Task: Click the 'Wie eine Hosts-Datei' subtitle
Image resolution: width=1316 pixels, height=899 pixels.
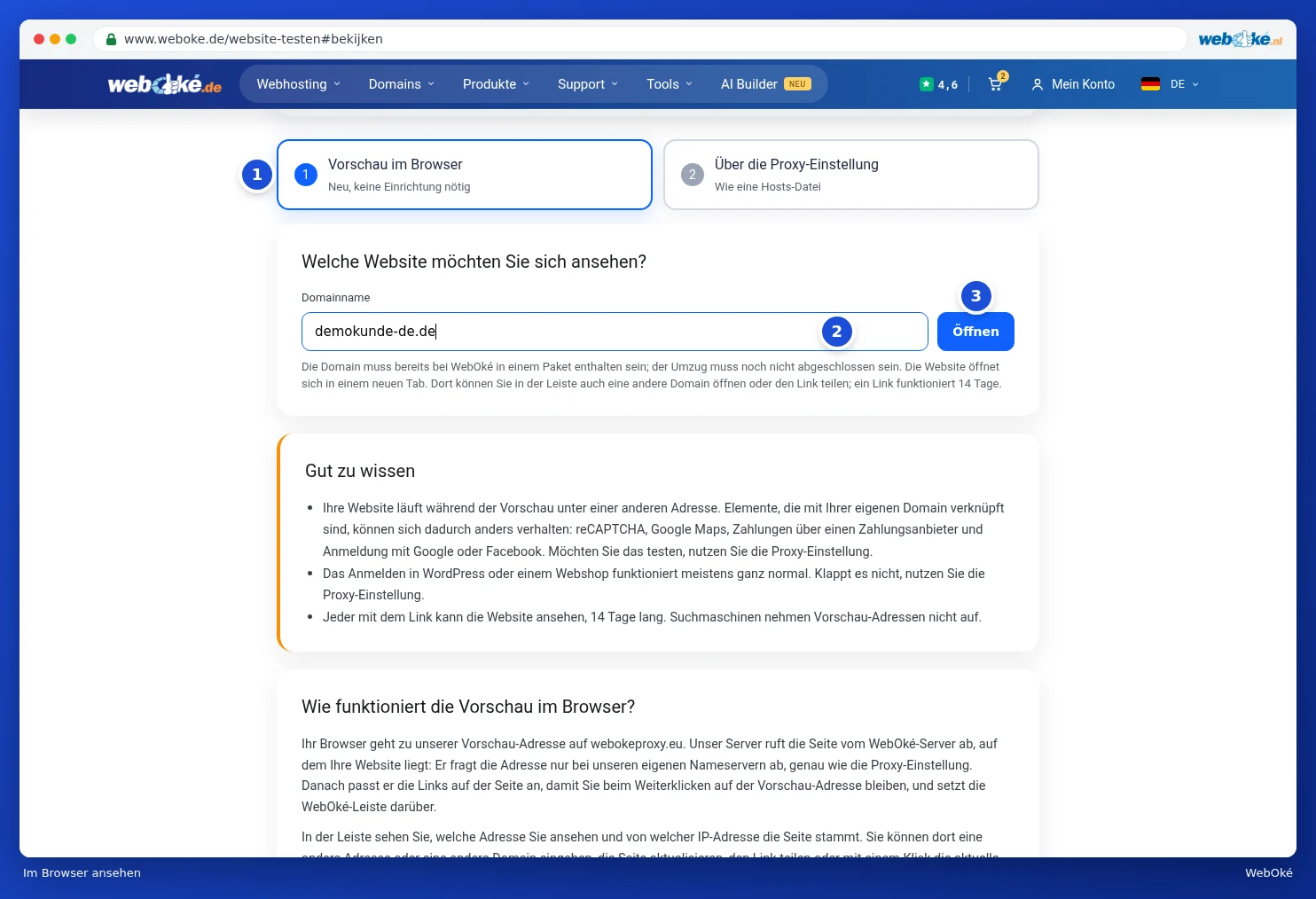Action: tap(768, 187)
